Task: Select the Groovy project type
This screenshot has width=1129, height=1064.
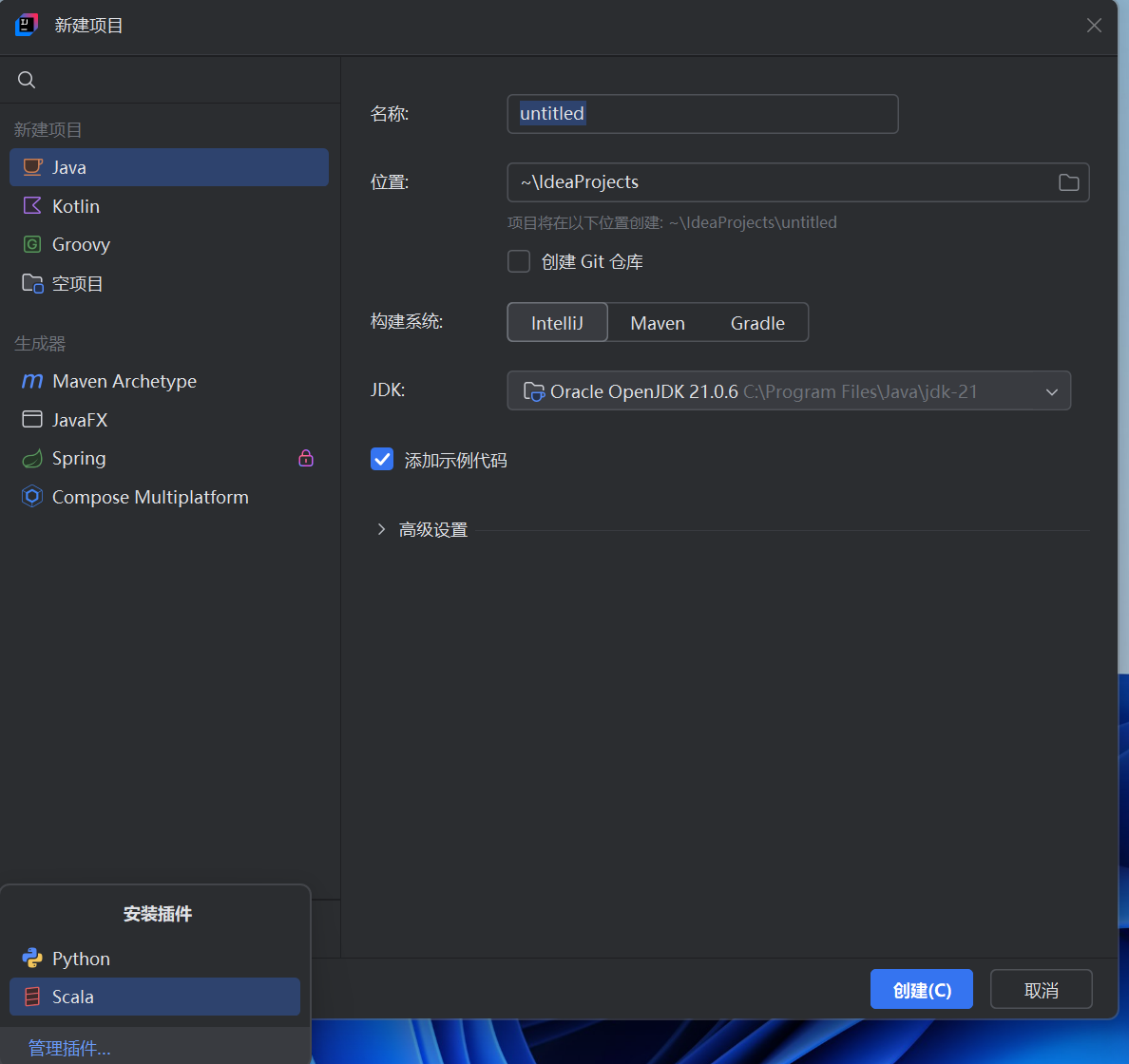Action: [169, 245]
